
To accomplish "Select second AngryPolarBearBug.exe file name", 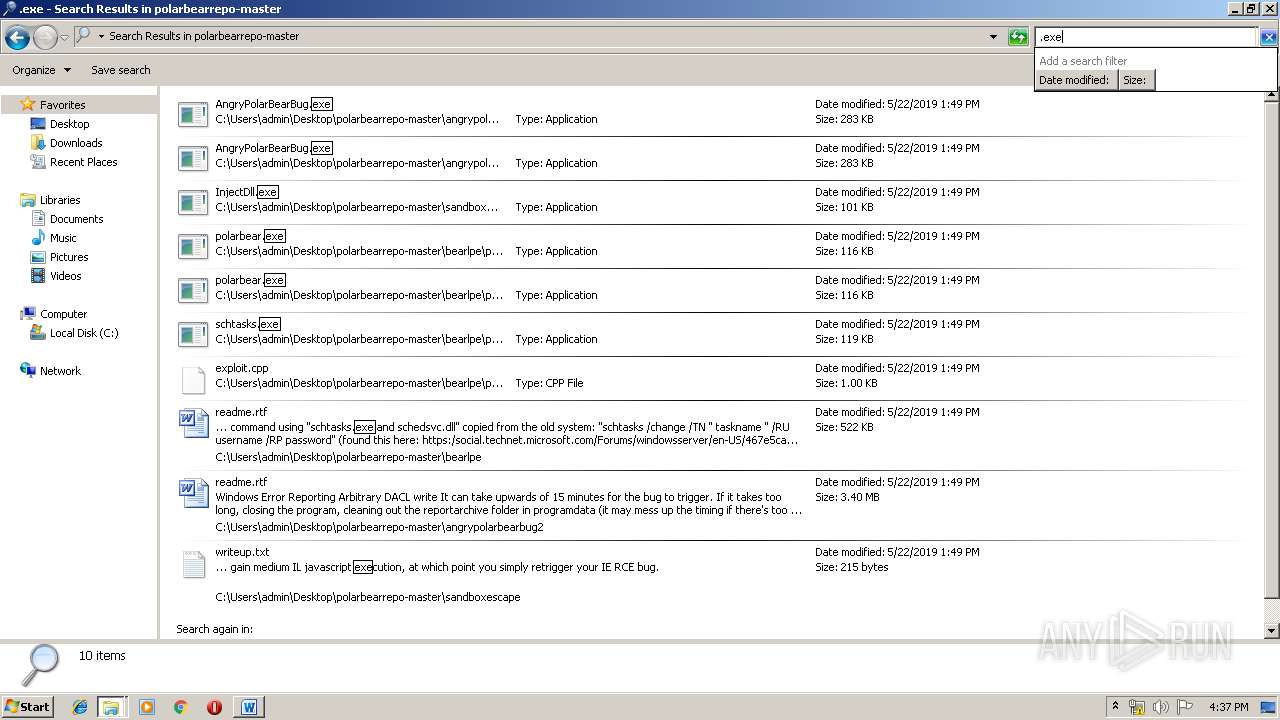I will 273,148.
